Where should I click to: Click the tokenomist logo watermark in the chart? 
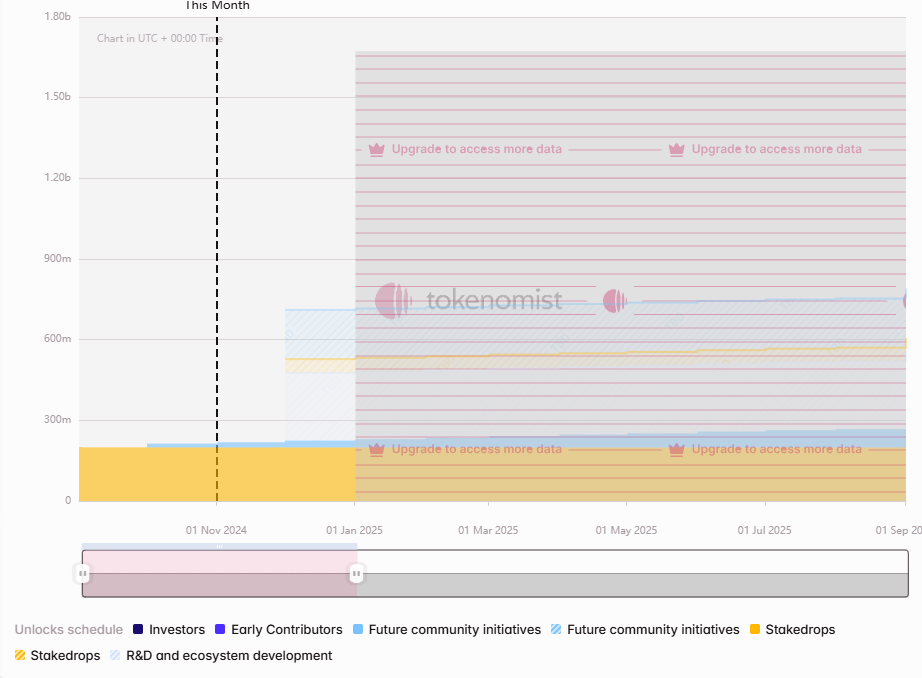[469, 300]
